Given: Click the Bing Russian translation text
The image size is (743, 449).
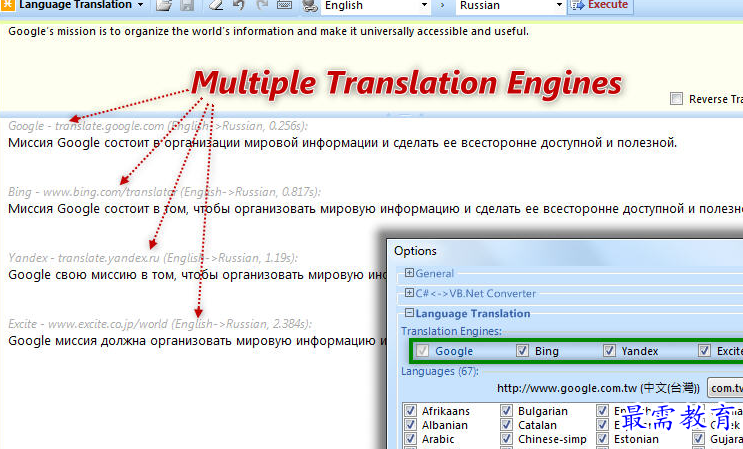Looking at the screenshot, I should click(375, 209).
